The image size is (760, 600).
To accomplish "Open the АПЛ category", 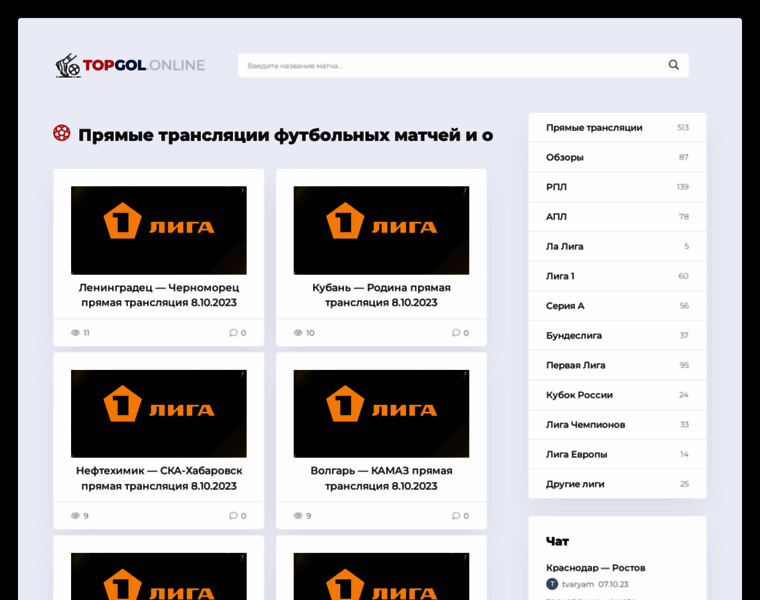I will [617, 217].
